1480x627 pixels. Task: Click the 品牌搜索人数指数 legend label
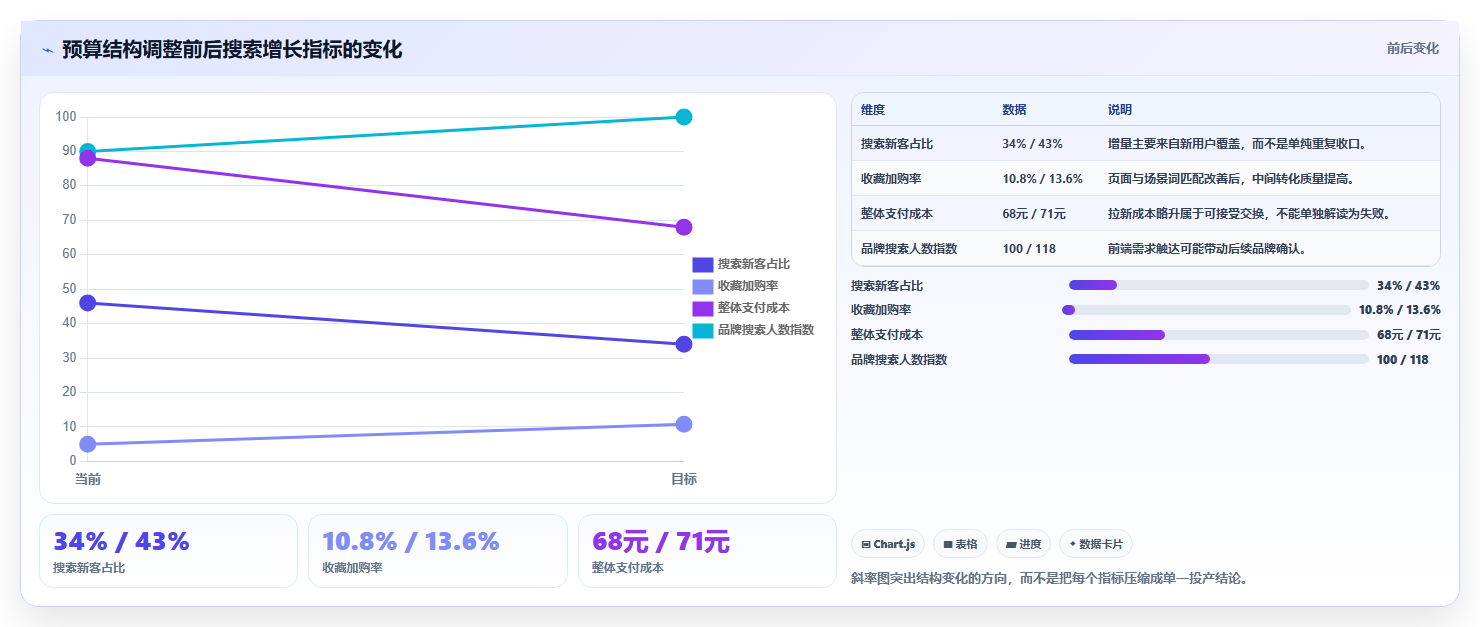[x=766, y=330]
